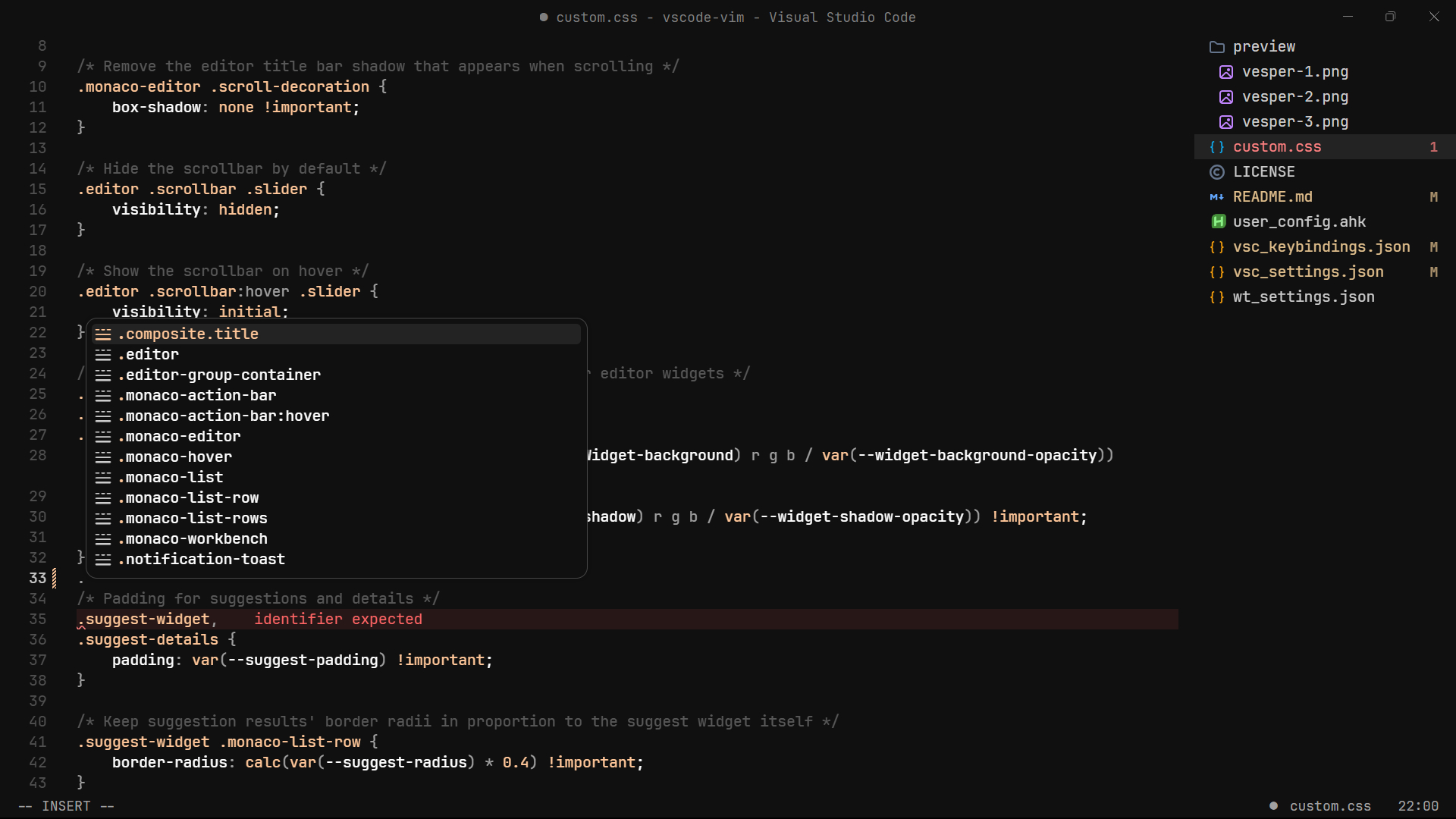Click the vesper-3.png image file icon
Screen dimensions: 1456x819
[x=1226, y=122]
